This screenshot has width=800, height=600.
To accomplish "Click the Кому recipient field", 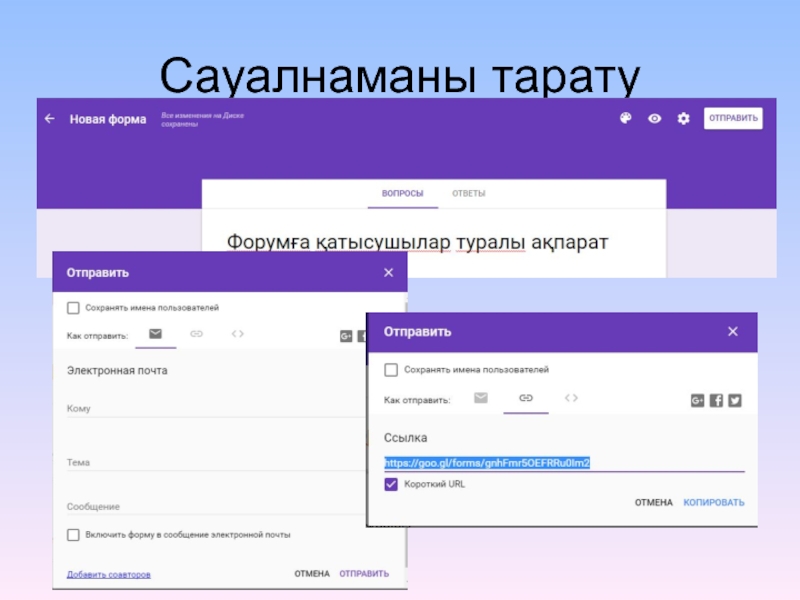I will (216, 409).
